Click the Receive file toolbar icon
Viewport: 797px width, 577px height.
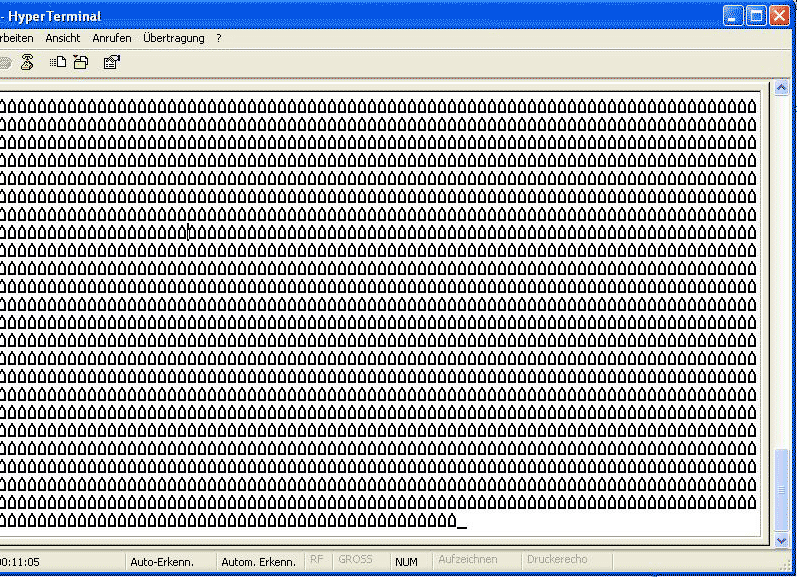coord(81,62)
